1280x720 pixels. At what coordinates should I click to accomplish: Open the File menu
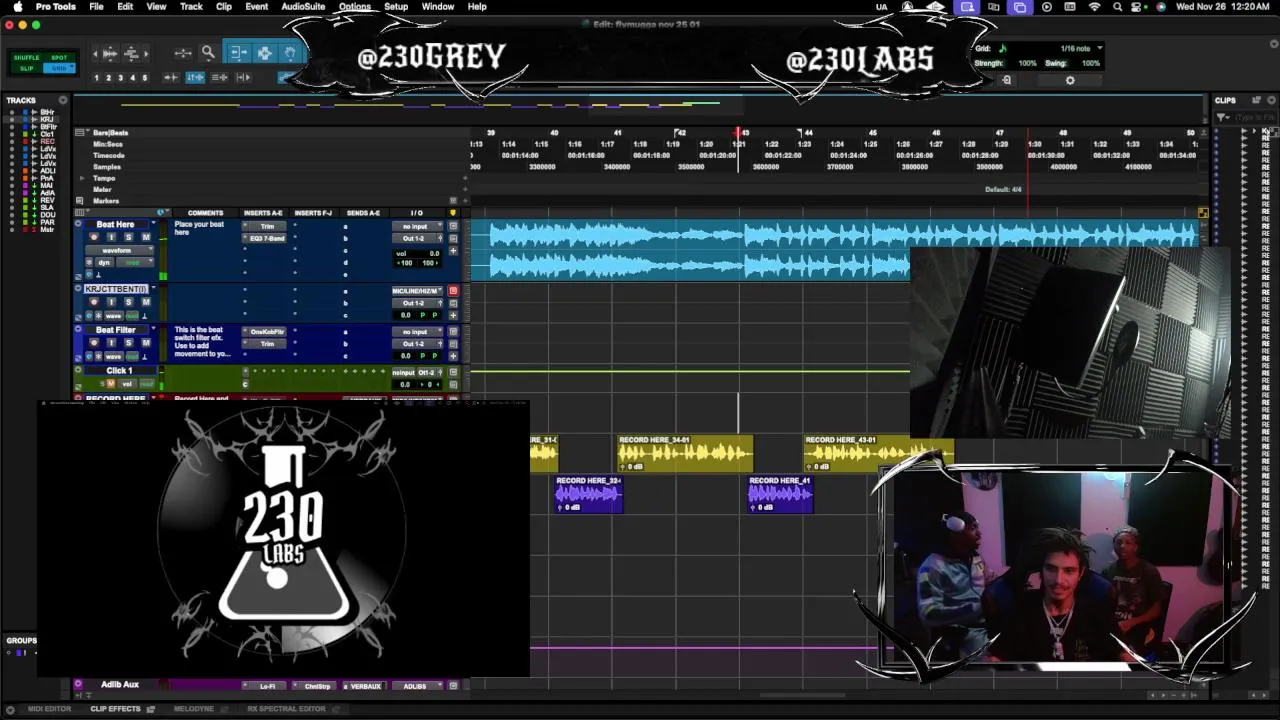pyautogui.click(x=96, y=7)
